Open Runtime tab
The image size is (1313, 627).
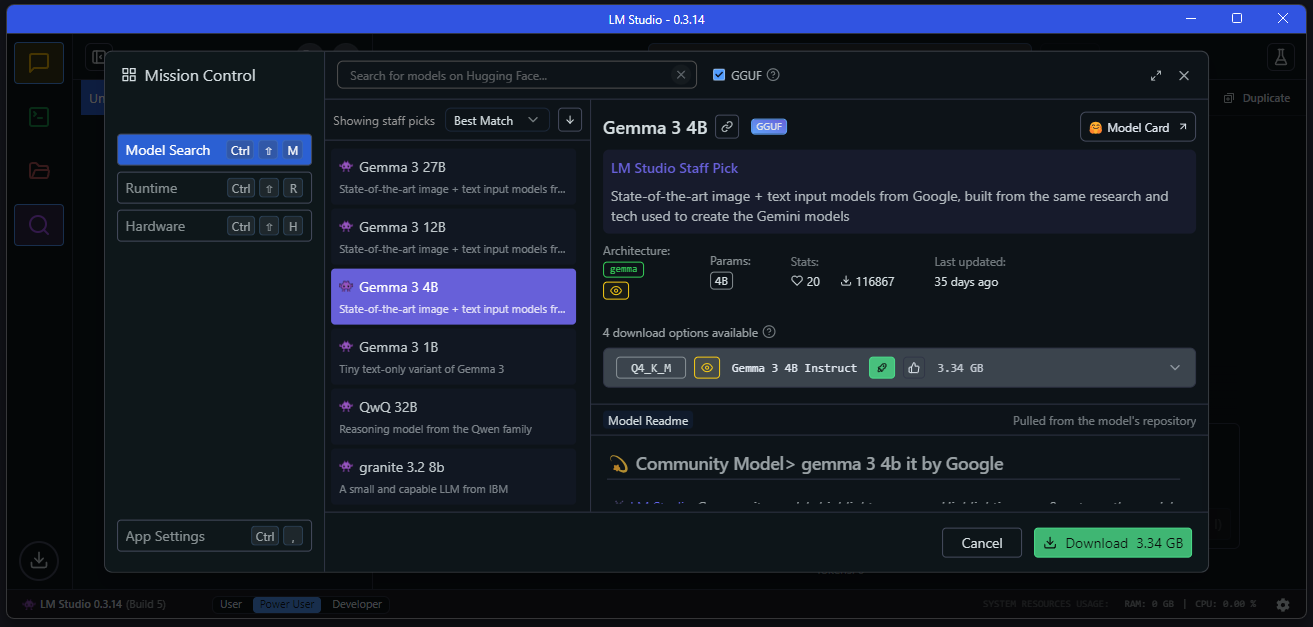point(214,188)
